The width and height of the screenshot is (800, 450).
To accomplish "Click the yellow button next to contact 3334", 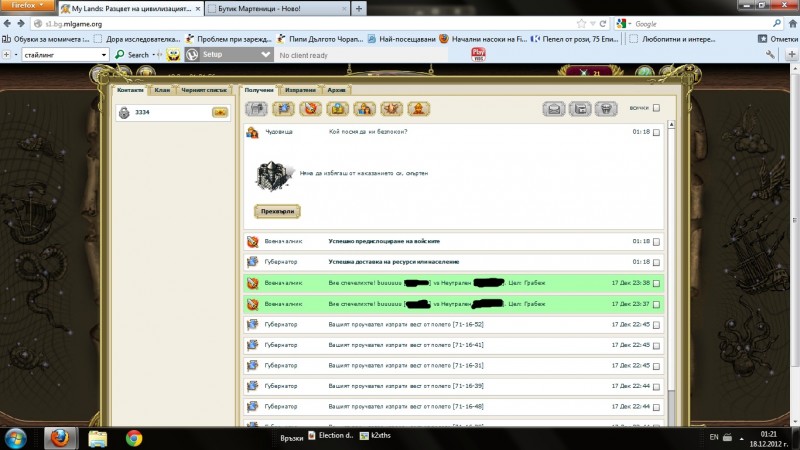I will coord(220,113).
